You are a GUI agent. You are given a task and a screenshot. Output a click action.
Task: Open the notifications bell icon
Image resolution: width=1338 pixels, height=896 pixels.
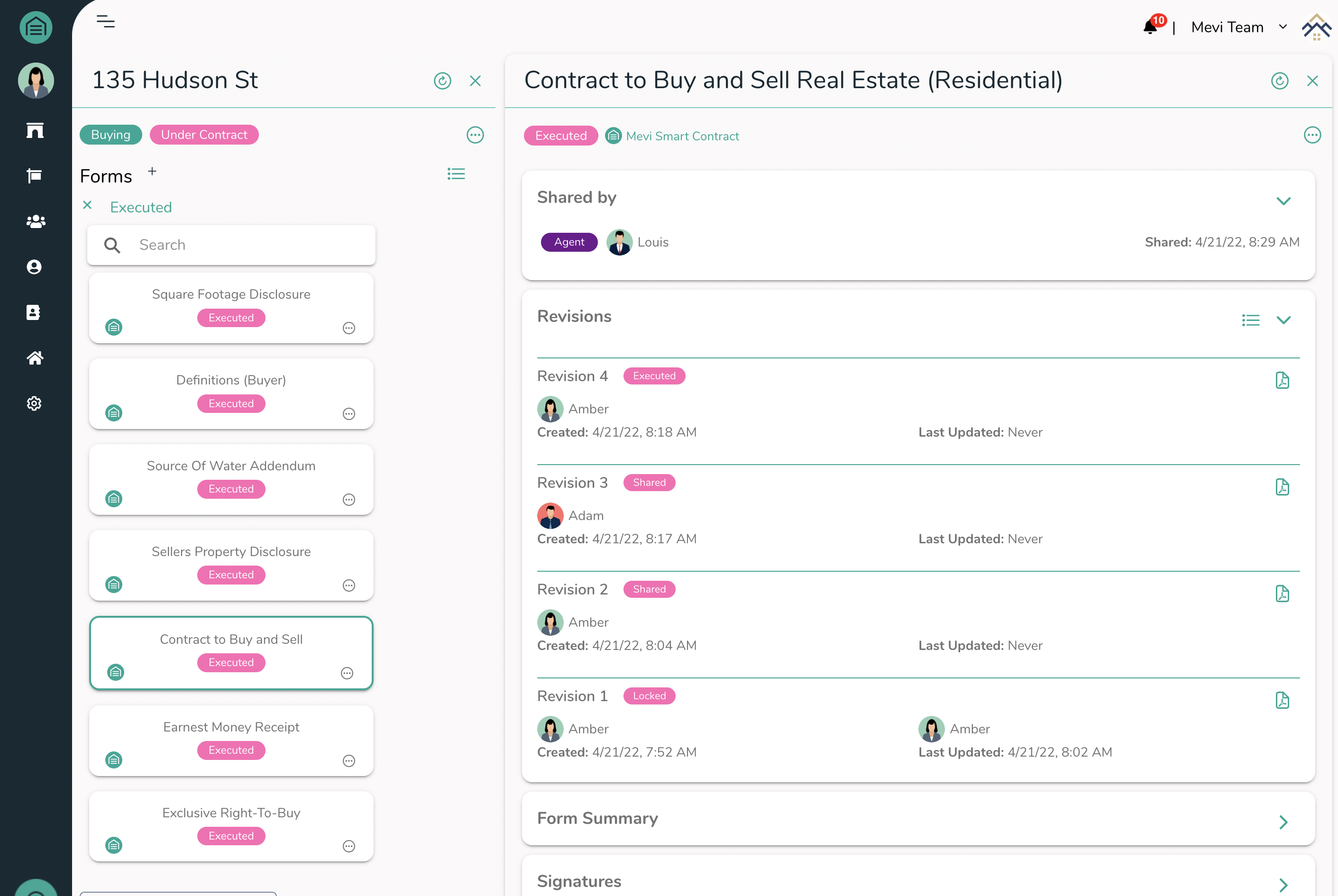1150,27
